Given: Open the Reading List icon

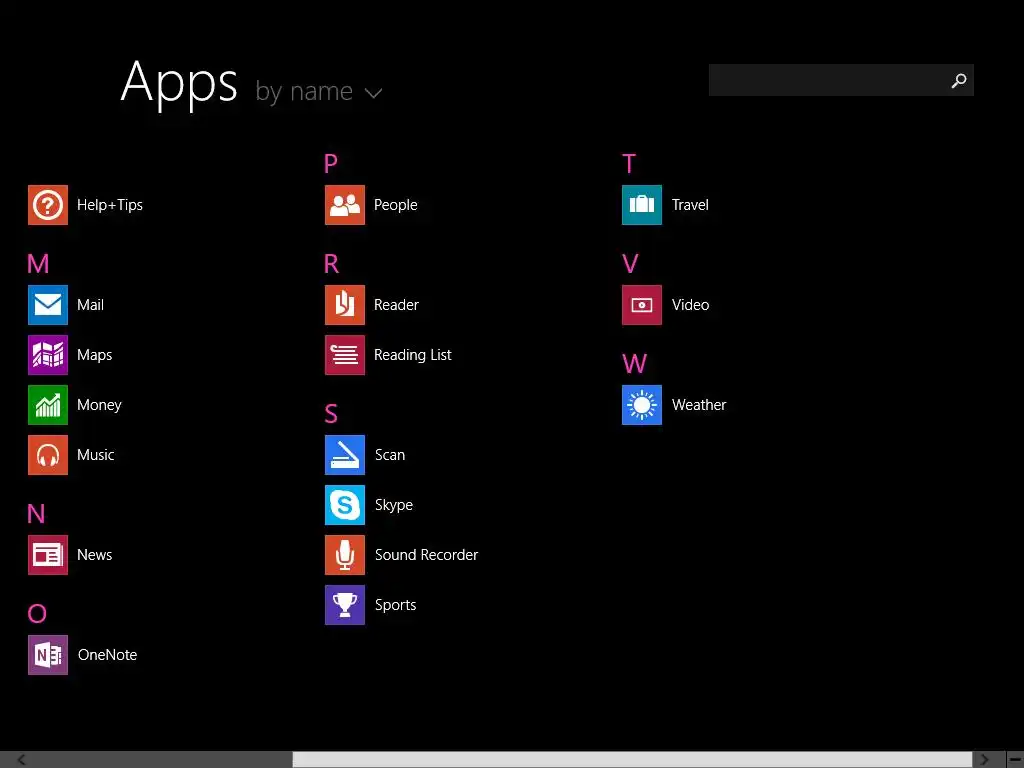Looking at the screenshot, I should [345, 355].
